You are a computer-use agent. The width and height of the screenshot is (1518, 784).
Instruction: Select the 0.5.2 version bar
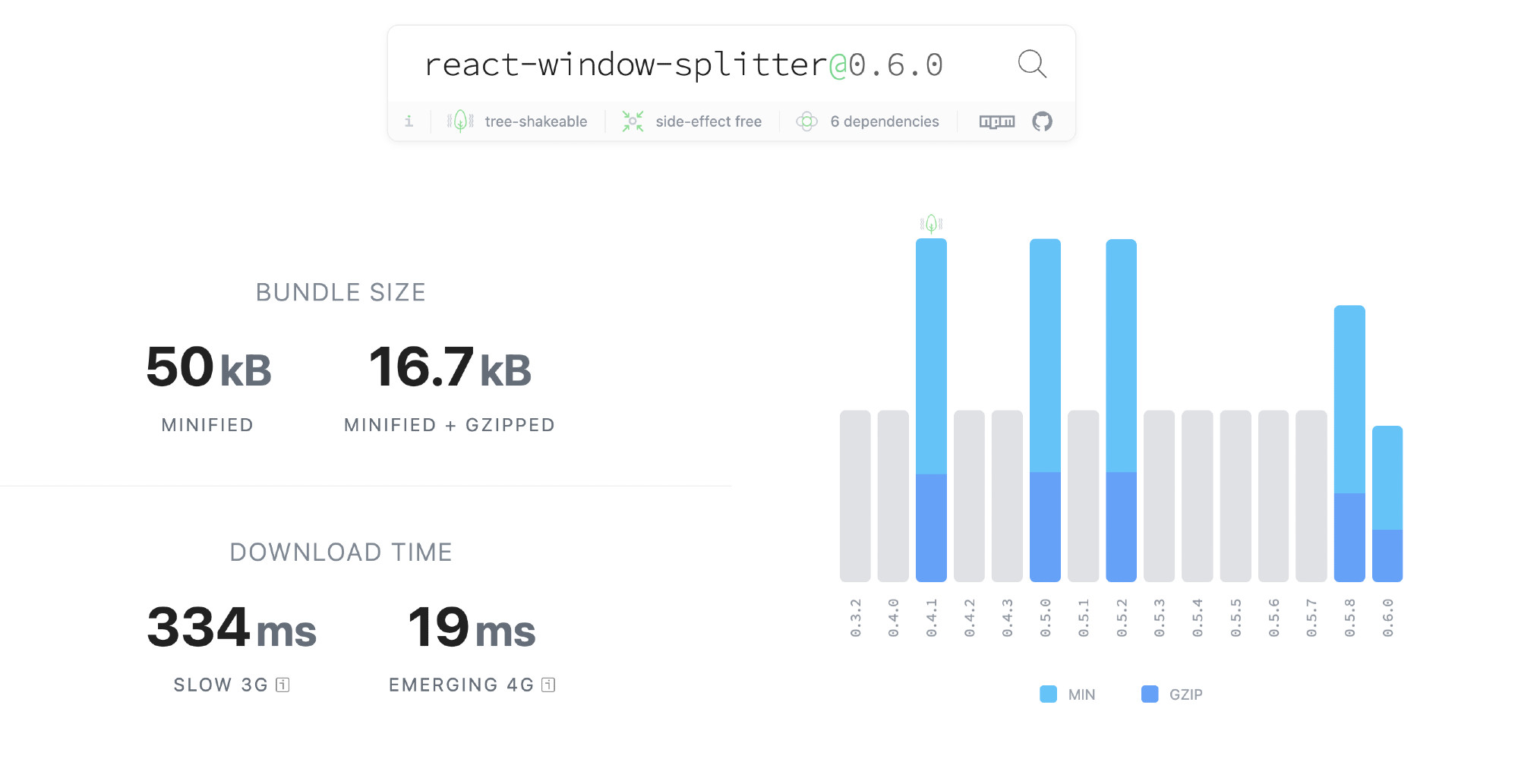(1122, 411)
